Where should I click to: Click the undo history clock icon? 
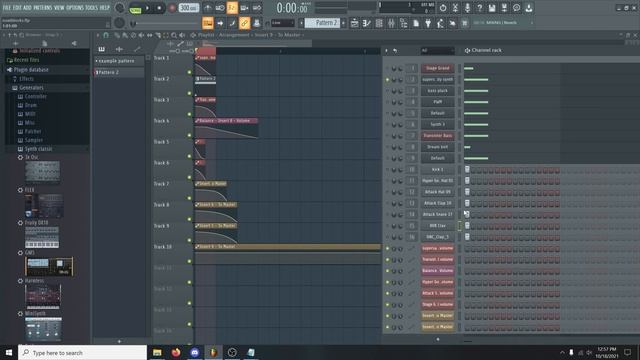click(443, 8)
